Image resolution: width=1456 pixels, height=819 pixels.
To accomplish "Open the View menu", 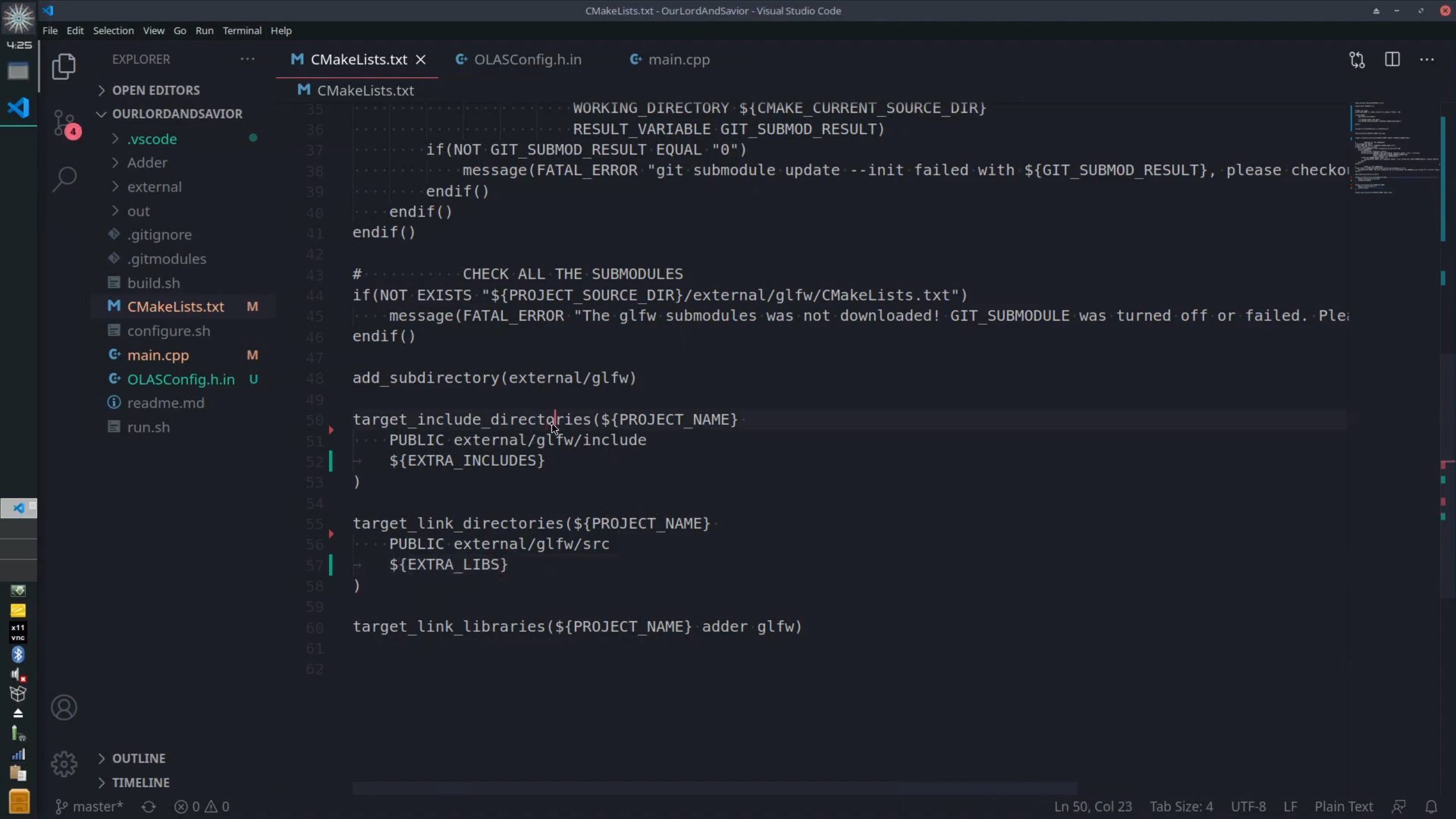I will pyautogui.click(x=154, y=31).
